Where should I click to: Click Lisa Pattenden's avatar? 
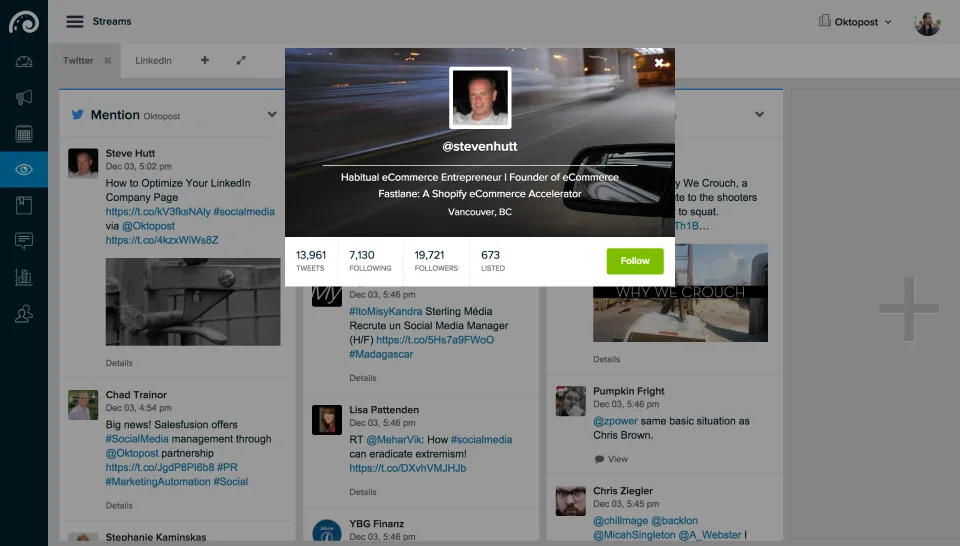pyautogui.click(x=326, y=419)
